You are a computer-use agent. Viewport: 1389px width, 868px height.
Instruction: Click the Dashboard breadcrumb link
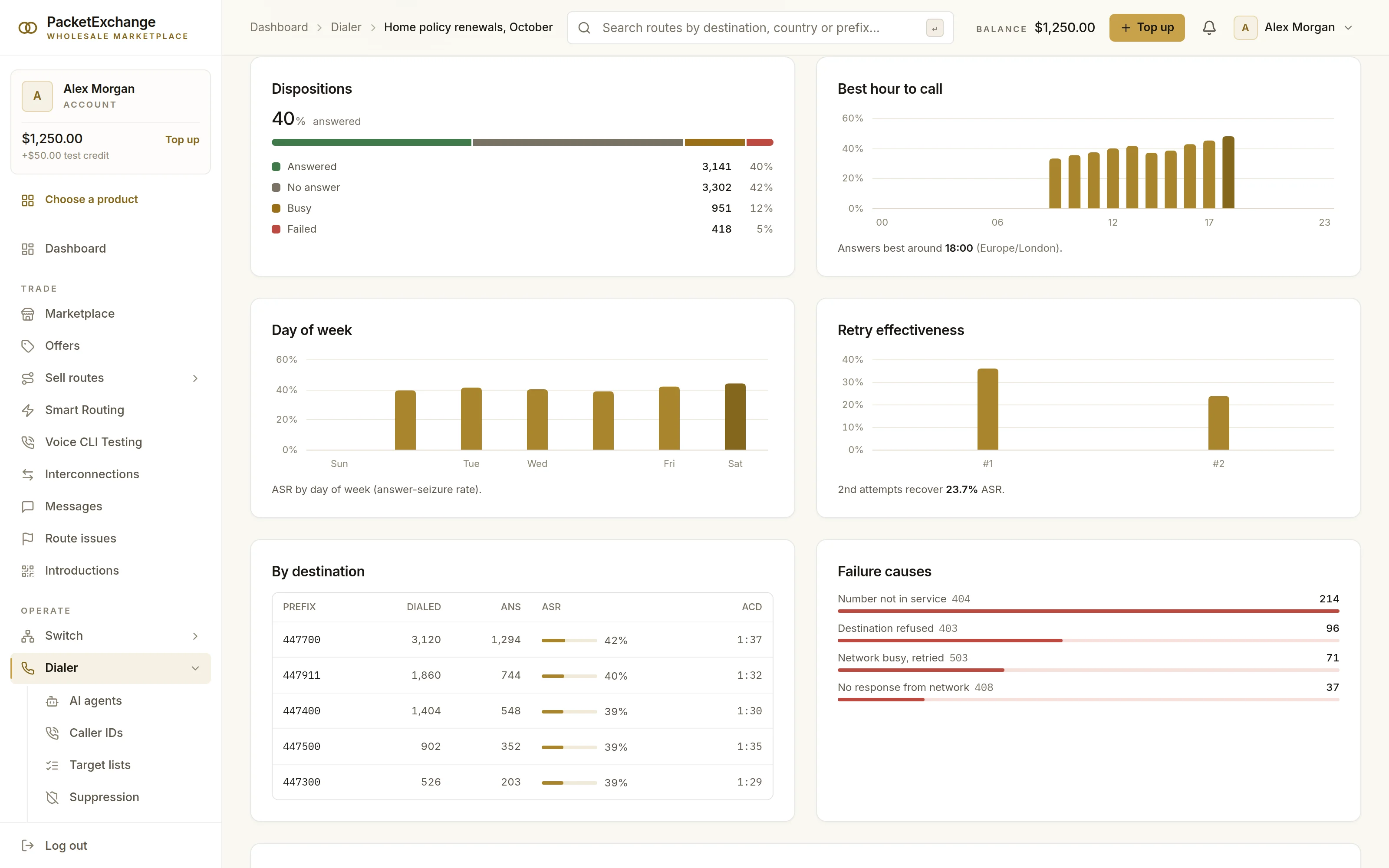(279, 27)
